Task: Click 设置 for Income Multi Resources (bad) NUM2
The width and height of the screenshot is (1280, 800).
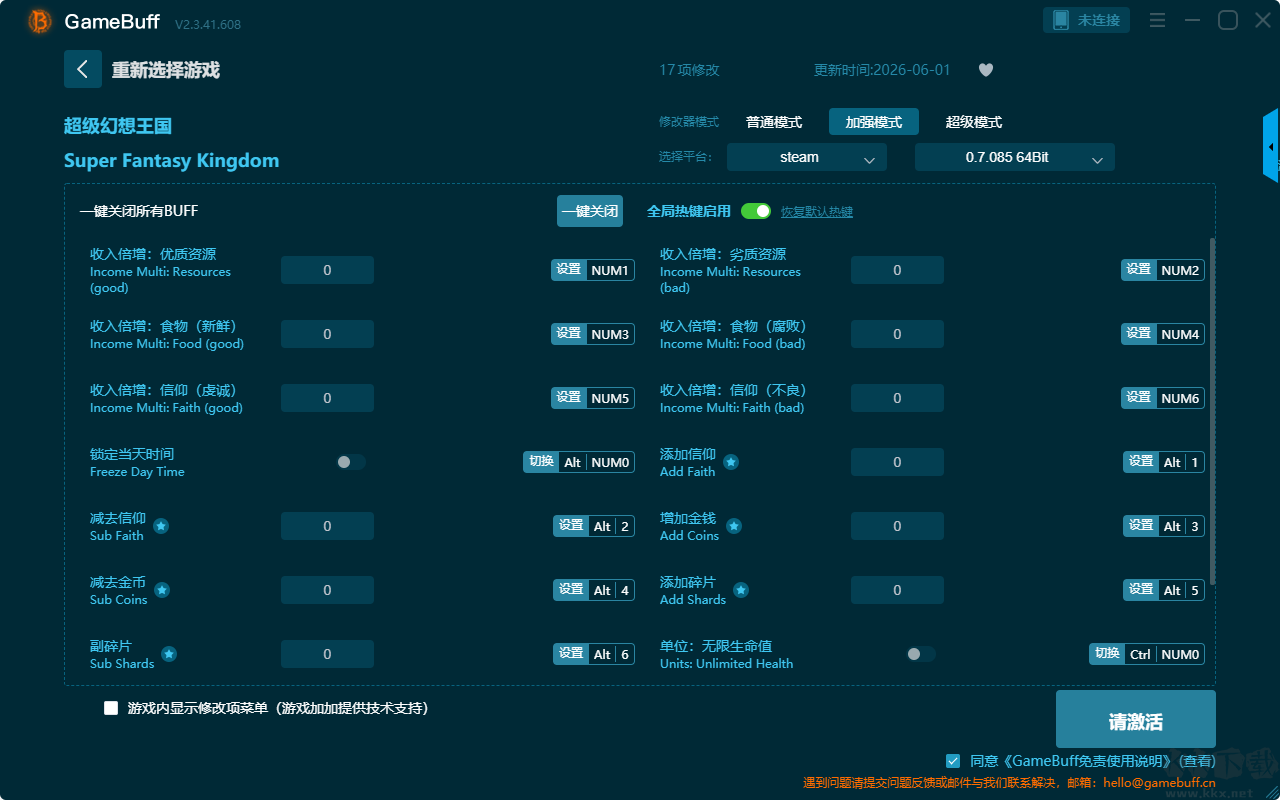Action: point(1139,270)
